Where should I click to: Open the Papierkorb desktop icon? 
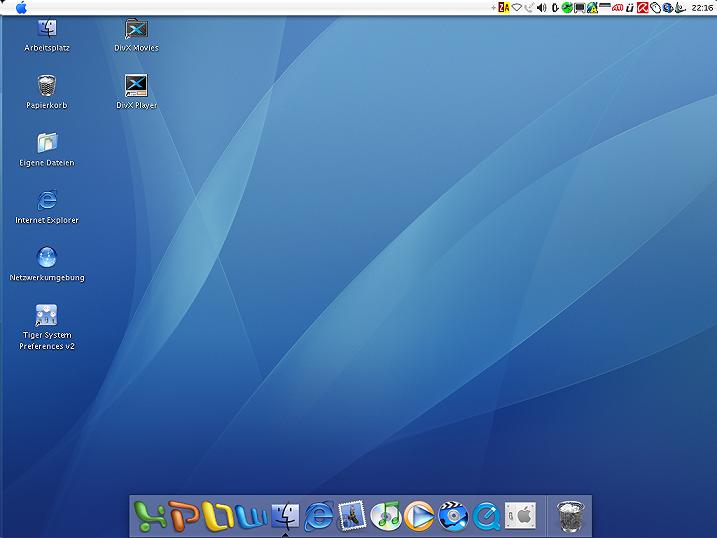pyautogui.click(x=46, y=86)
